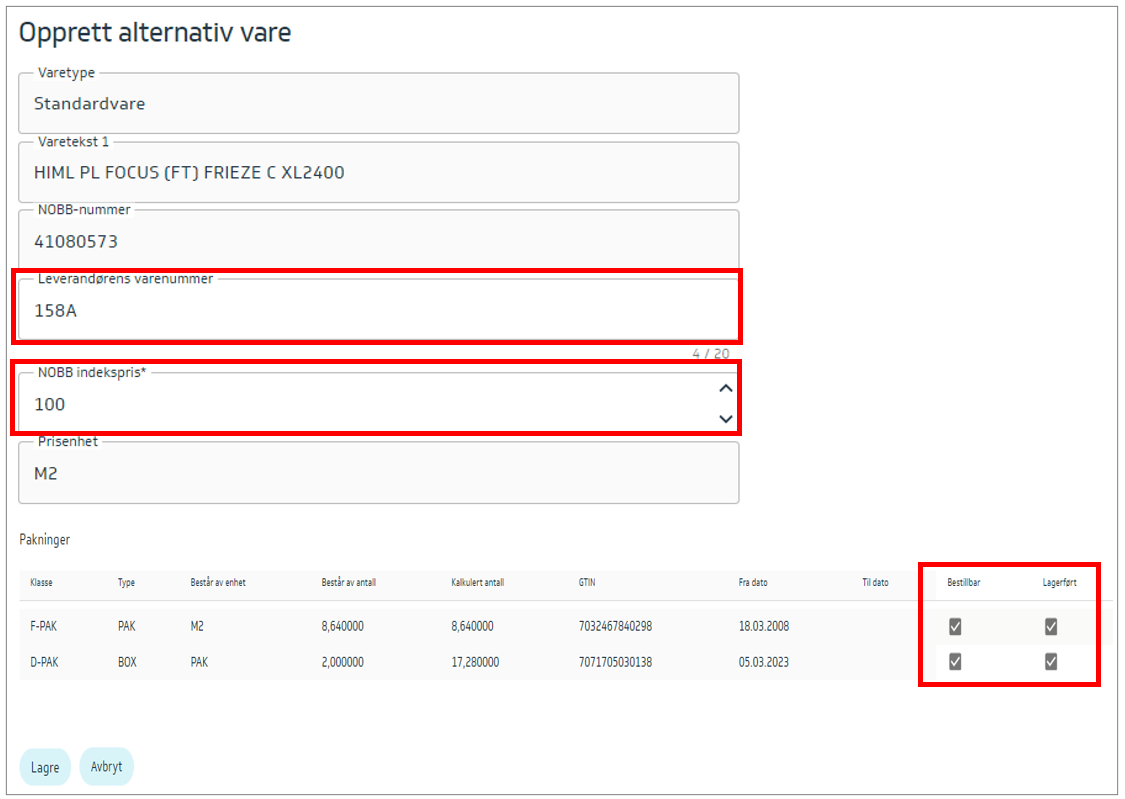Image resolution: width=1125 pixels, height=799 pixels.
Task: Click the NOBB-nummer field with 41080573
Action: (x=378, y=242)
